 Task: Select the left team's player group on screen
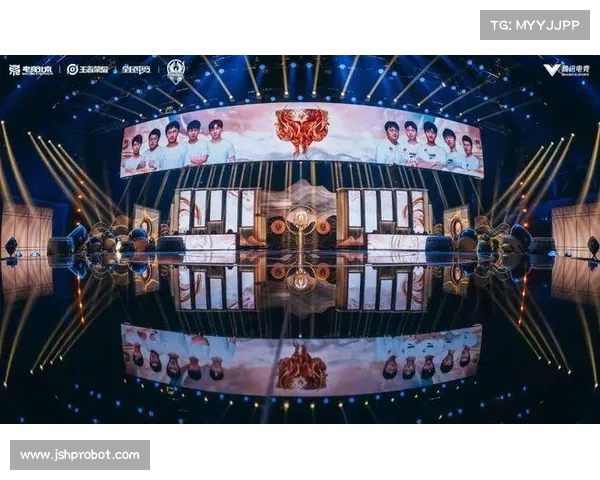click(178, 146)
